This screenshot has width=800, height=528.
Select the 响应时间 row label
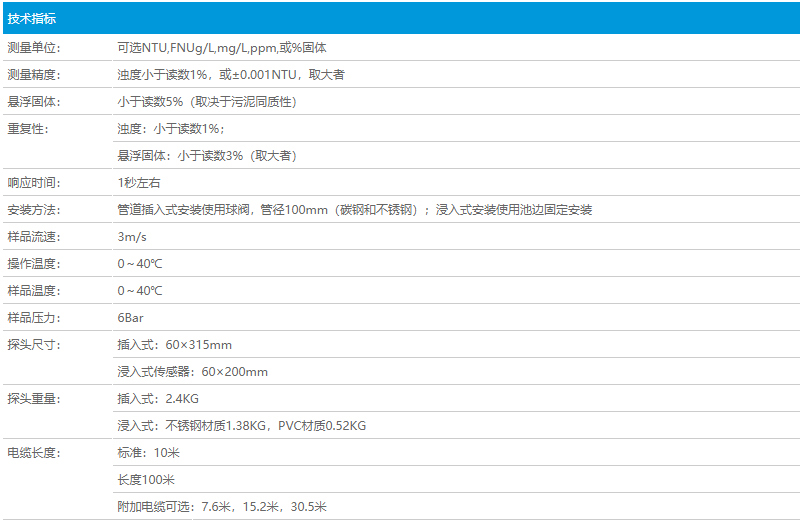coord(34,183)
